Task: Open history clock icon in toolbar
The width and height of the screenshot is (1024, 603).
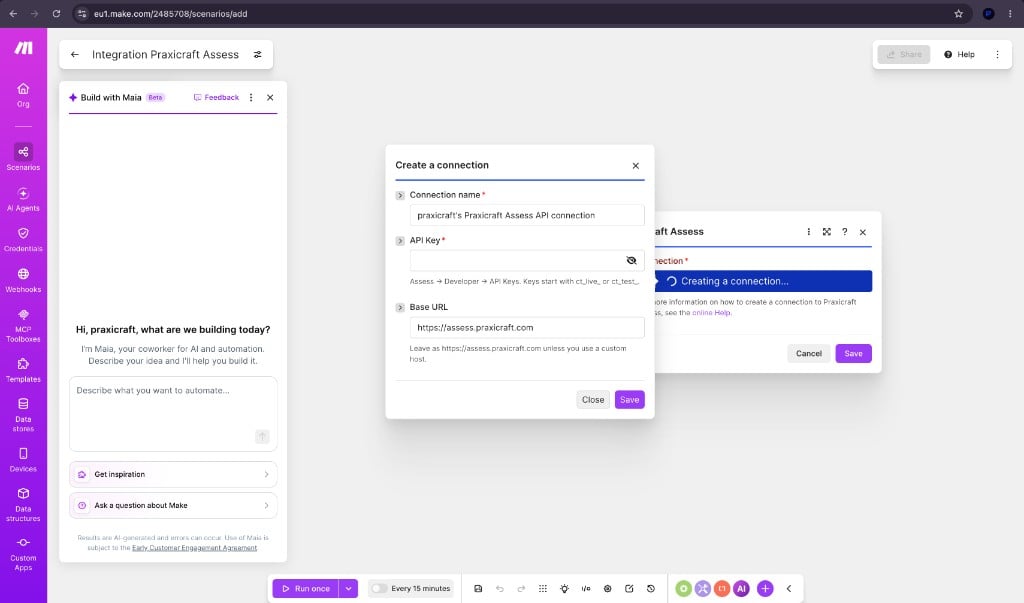Action: coord(650,589)
